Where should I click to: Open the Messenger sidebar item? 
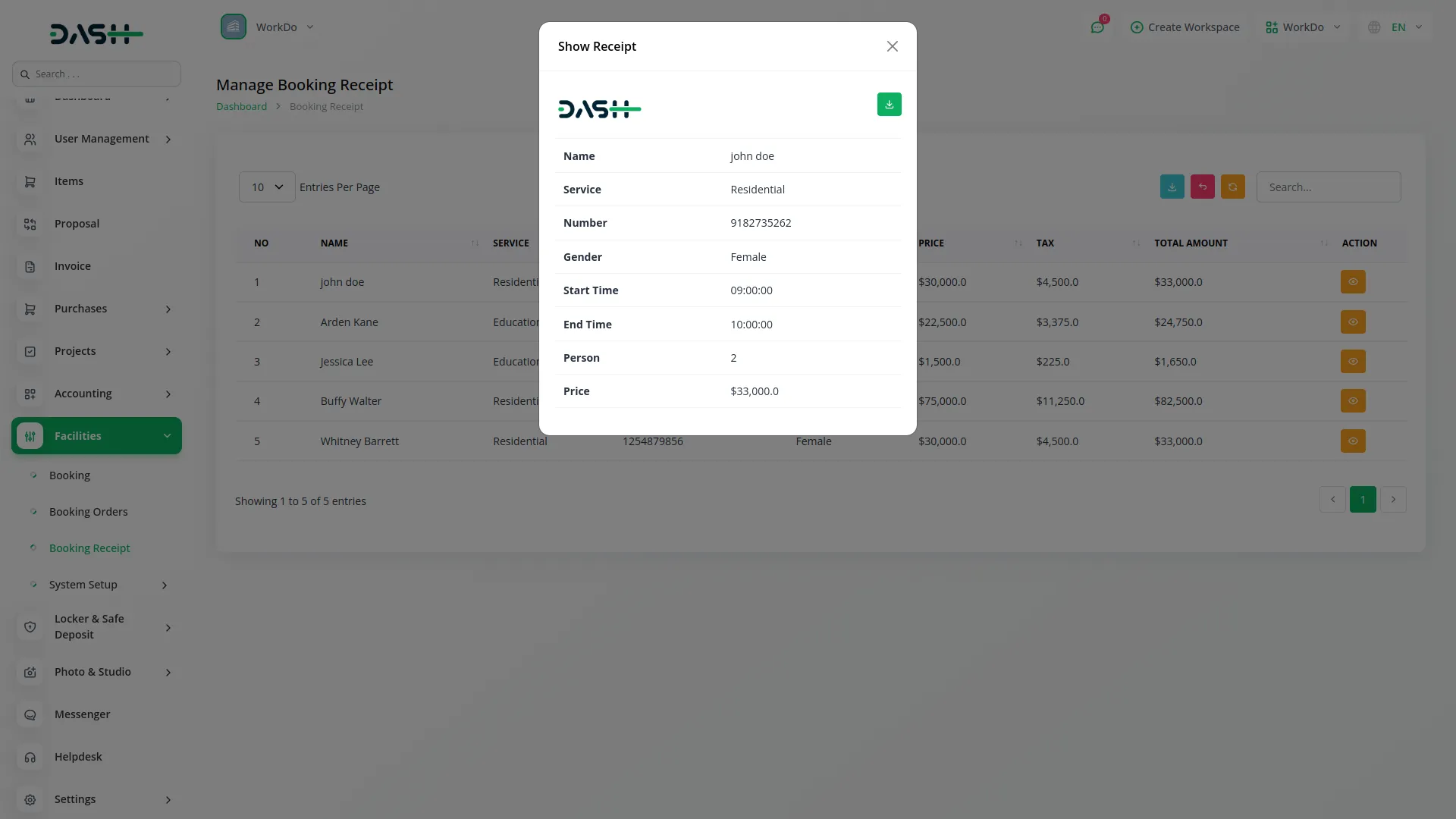click(x=82, y=714)
